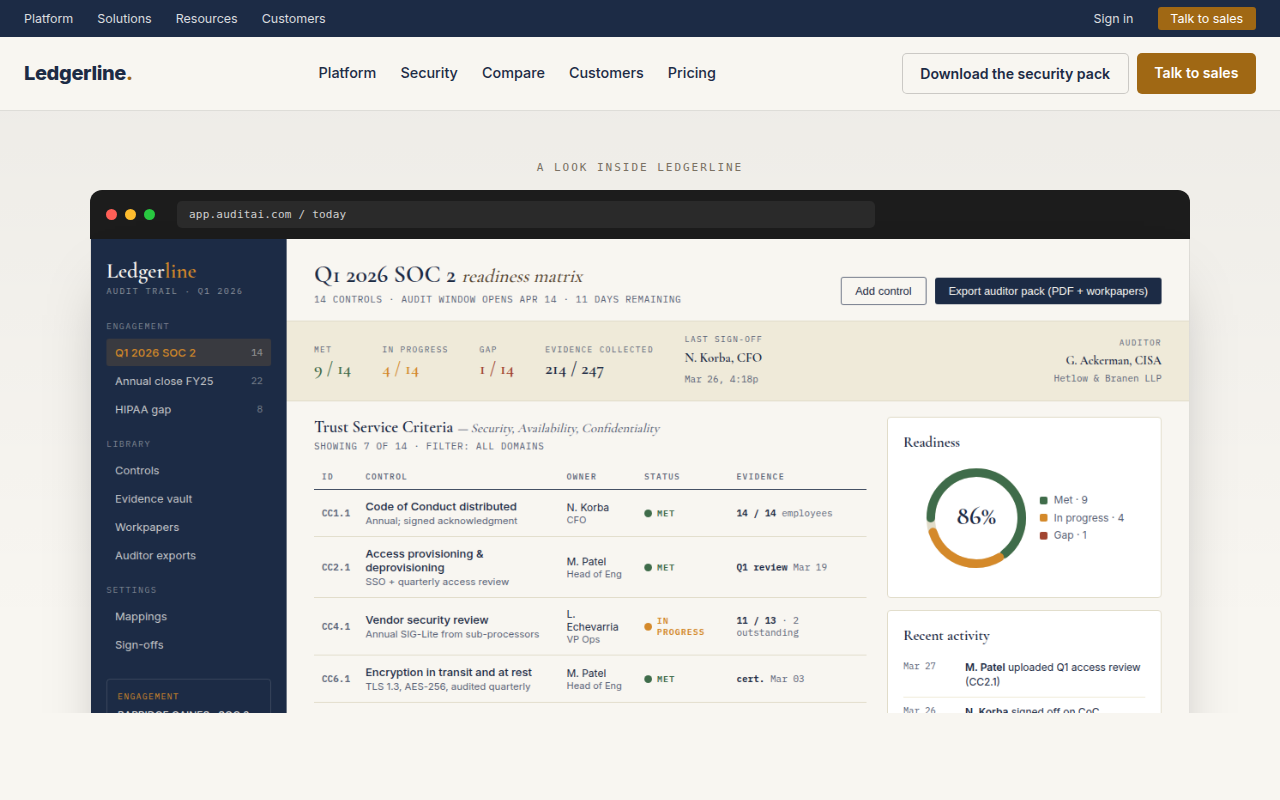Click the IN PROGRESS status dot for CC4.1

tap(648, 627)
